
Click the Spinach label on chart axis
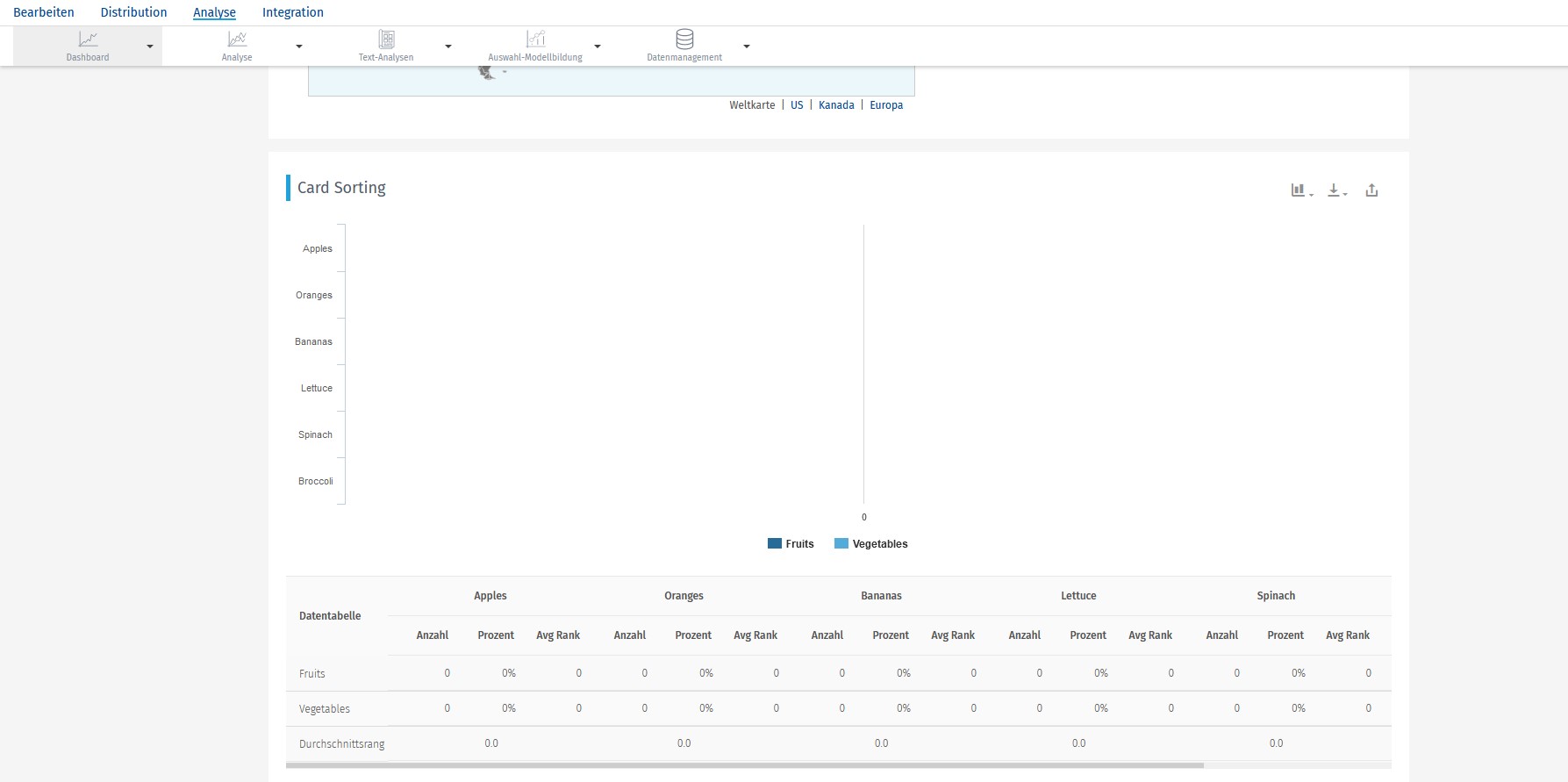pyautogui.click(x=315, y=434)
